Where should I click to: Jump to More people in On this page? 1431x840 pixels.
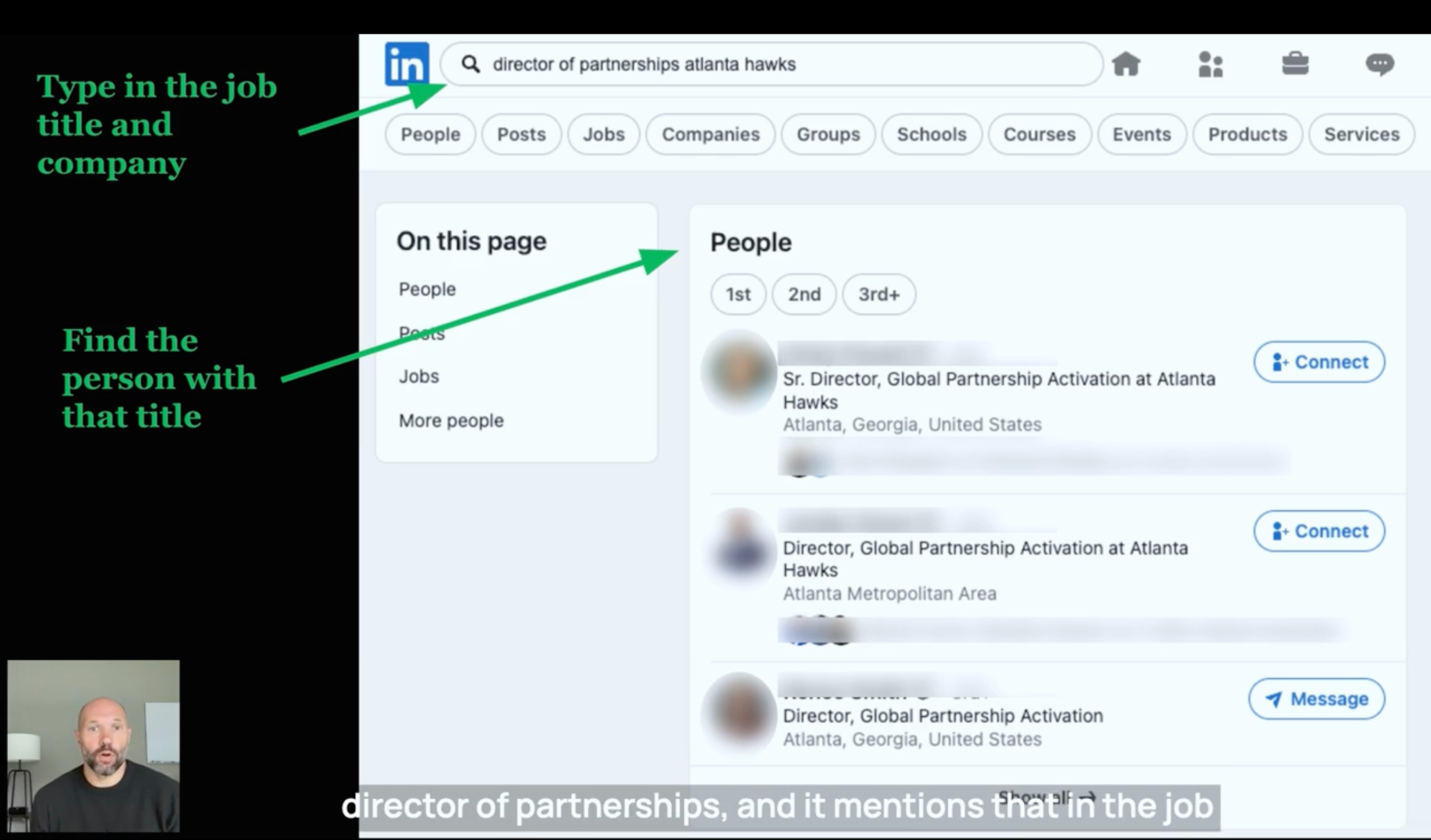point(451,420)
